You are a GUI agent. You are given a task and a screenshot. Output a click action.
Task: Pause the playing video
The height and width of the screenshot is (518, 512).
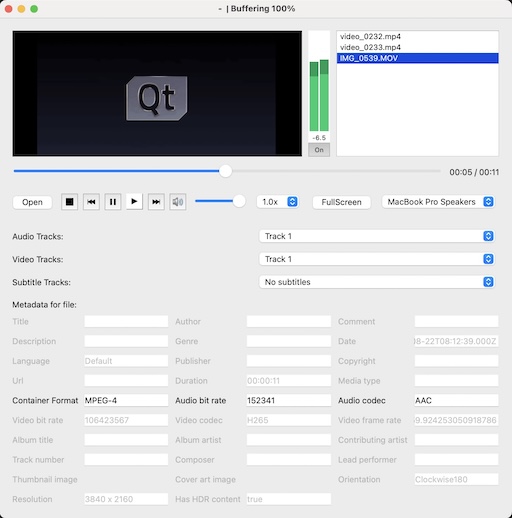coord(113,202)
